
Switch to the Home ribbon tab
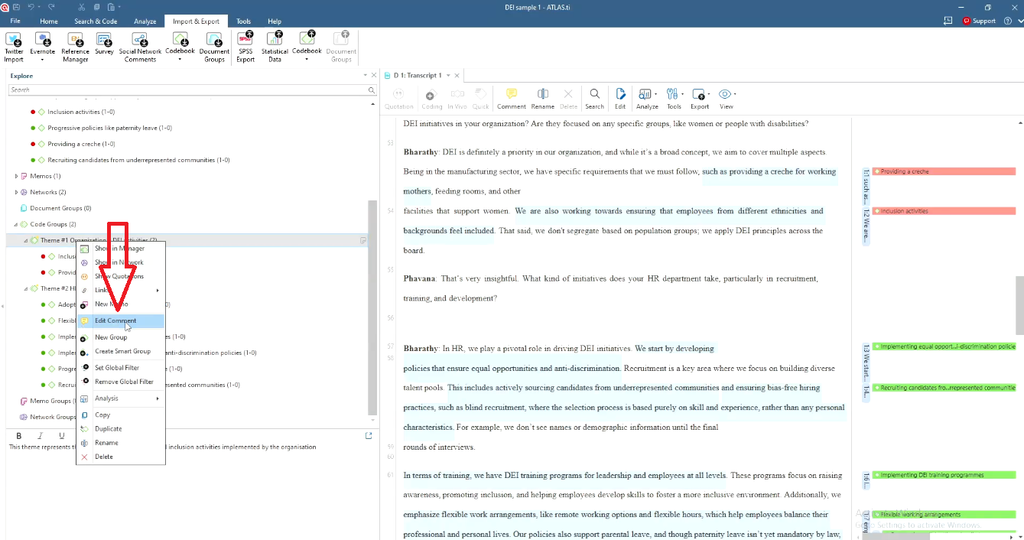click(x=48, y=21)
